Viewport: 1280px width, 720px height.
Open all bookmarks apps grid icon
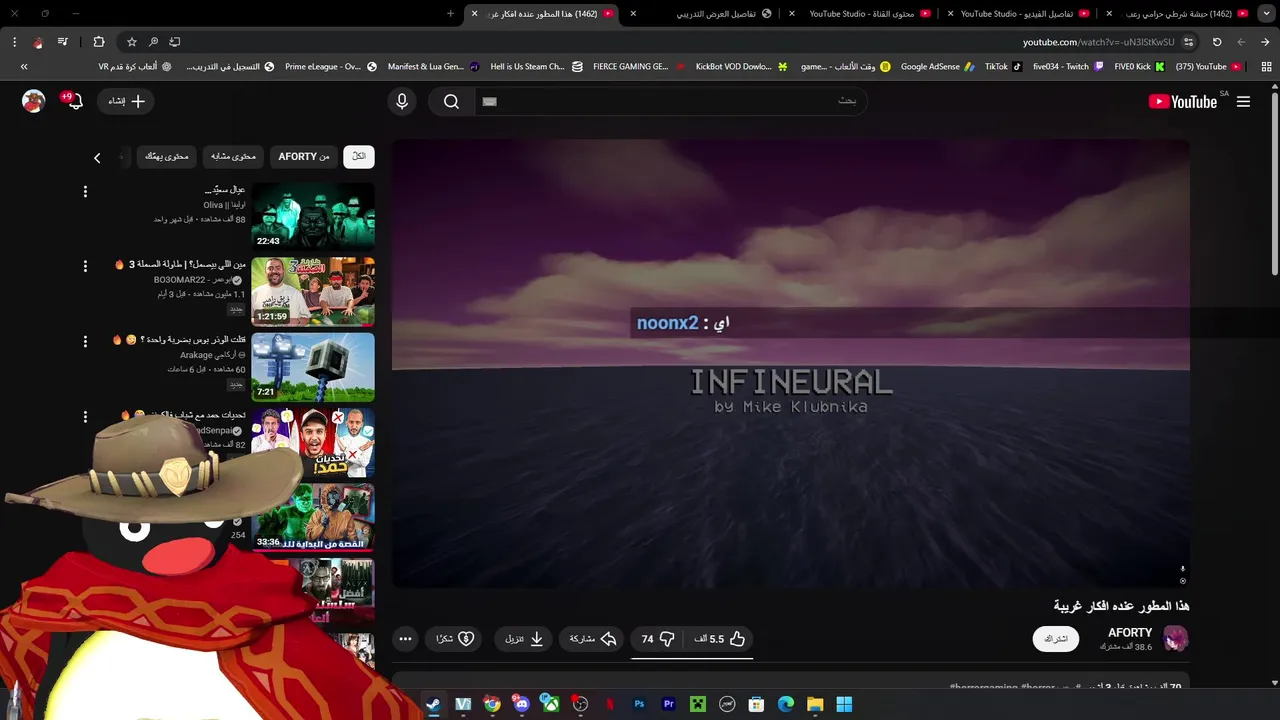click(1266, 67)
